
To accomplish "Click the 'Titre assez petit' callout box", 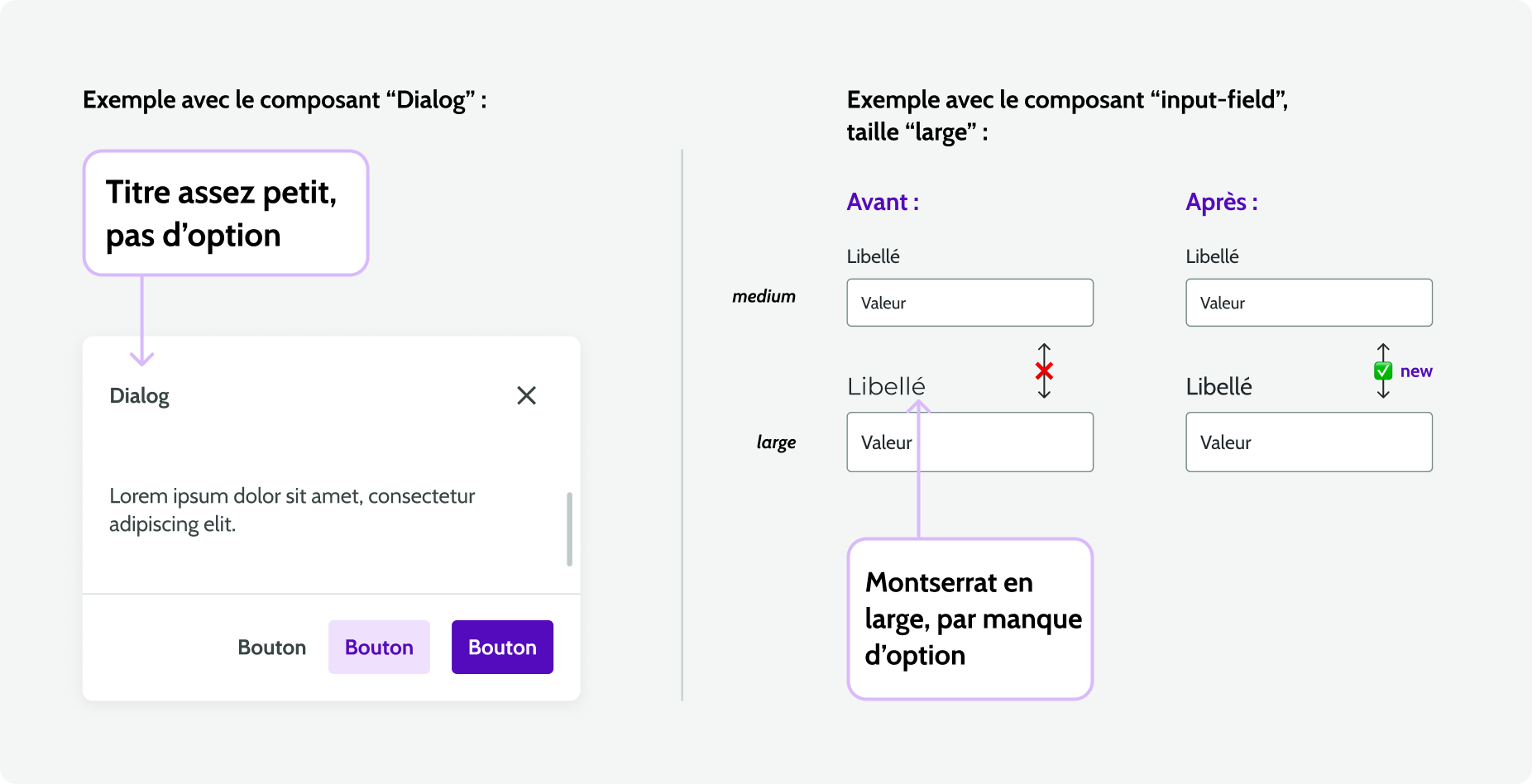I will [x=225, y=213].
